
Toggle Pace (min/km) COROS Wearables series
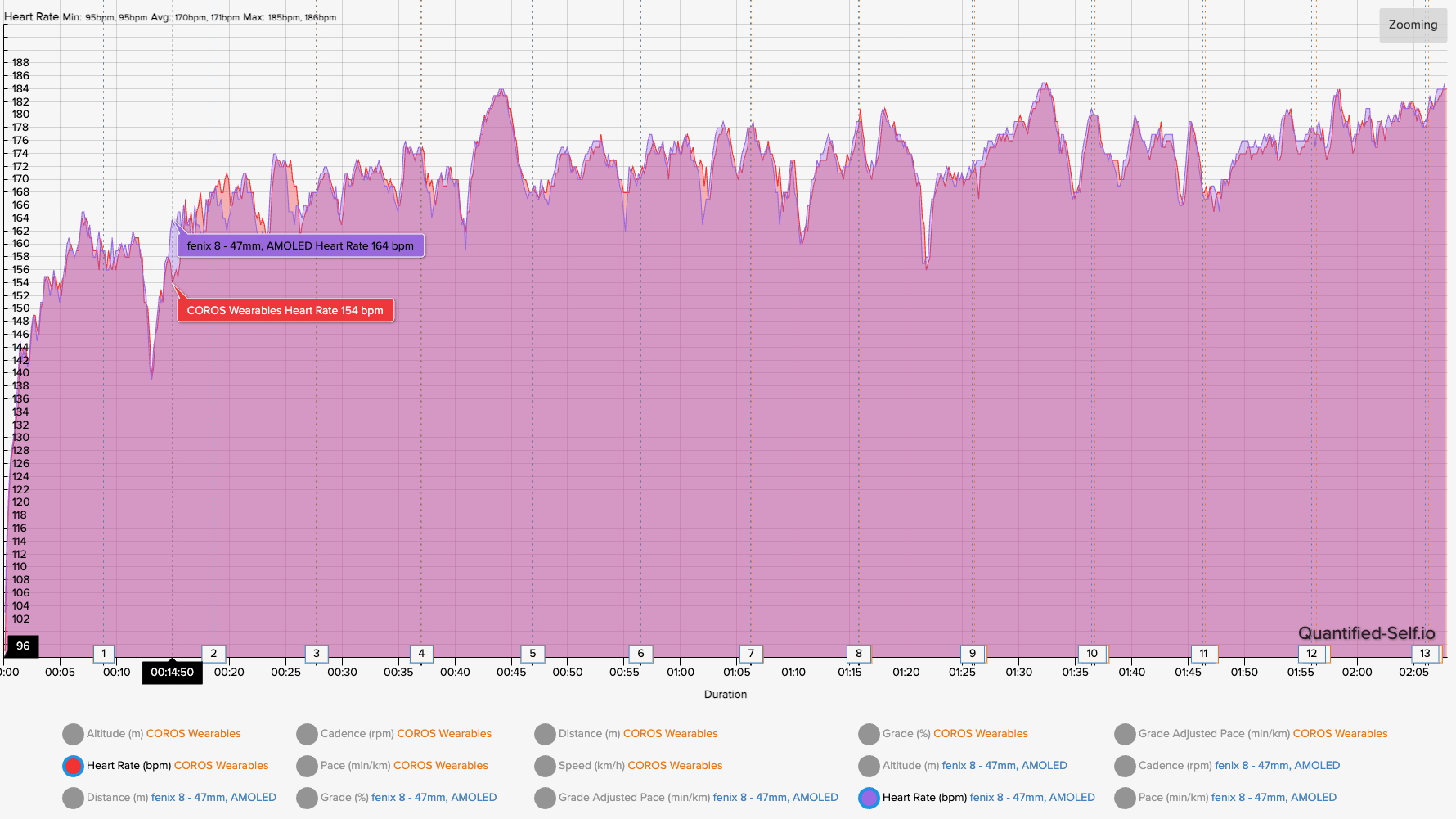(x=392, y=766)
